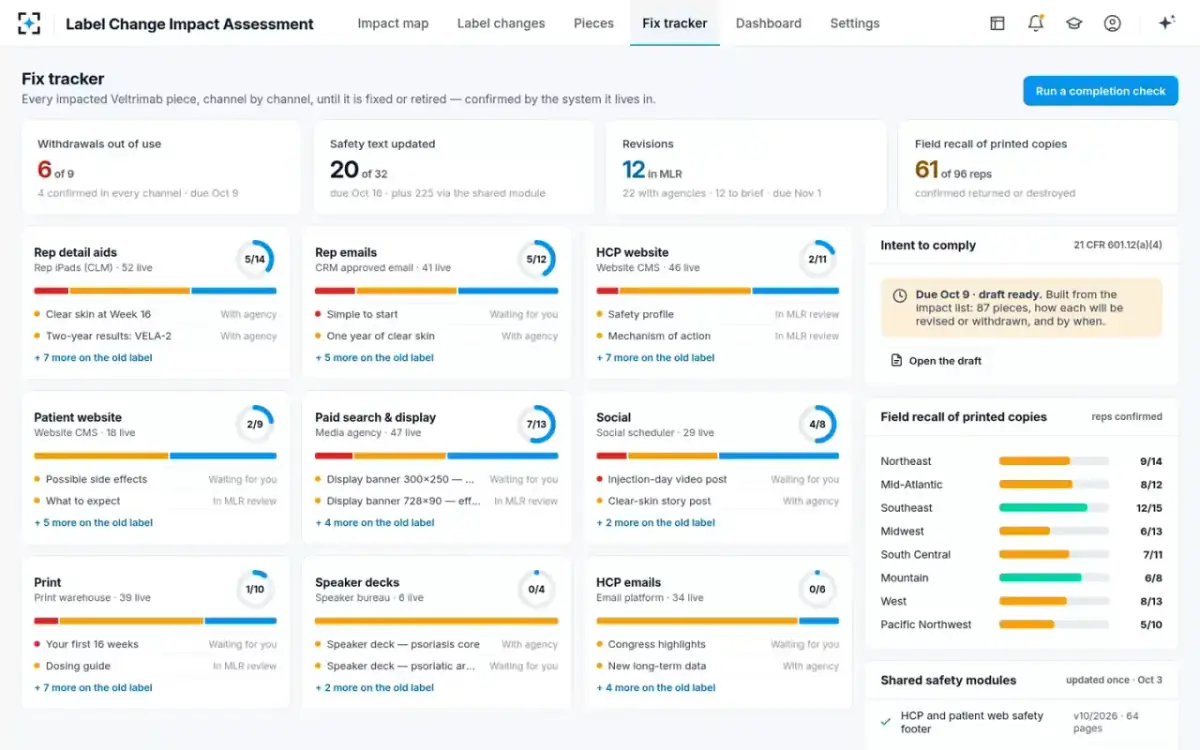Screen dimensions: 1200x750
Task: Open Safety profile page row
Action: point(717,314)
